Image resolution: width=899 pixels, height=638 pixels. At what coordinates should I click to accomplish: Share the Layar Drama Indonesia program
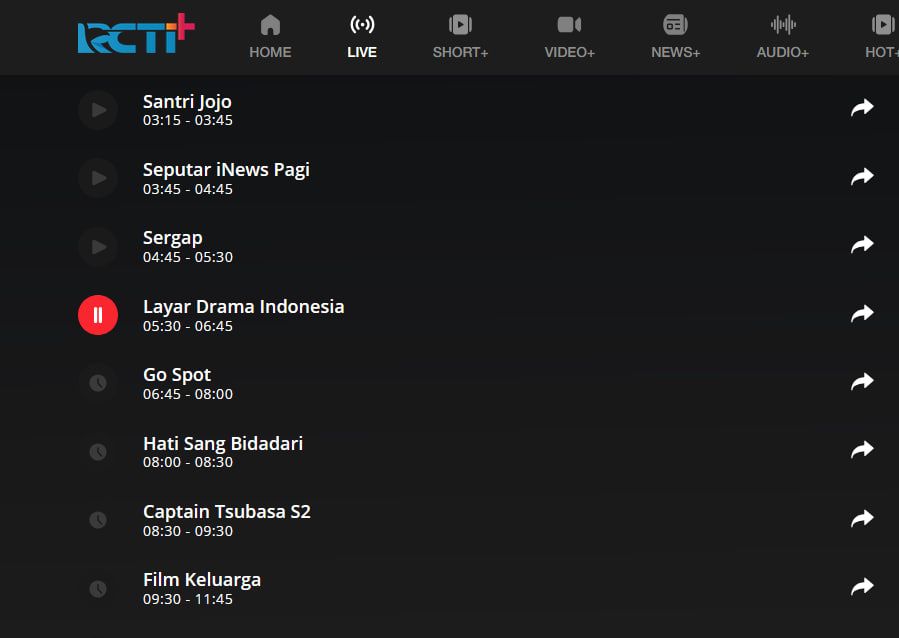click(x=861, y=314)
